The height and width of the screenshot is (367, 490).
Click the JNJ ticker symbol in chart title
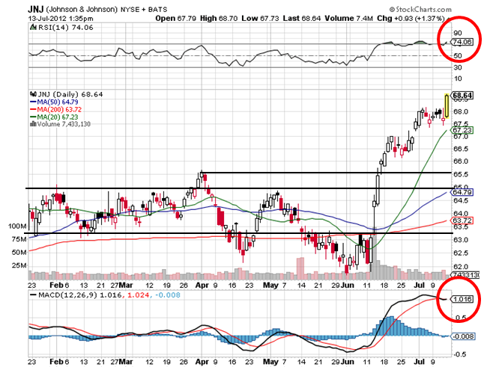coord(36,9)
